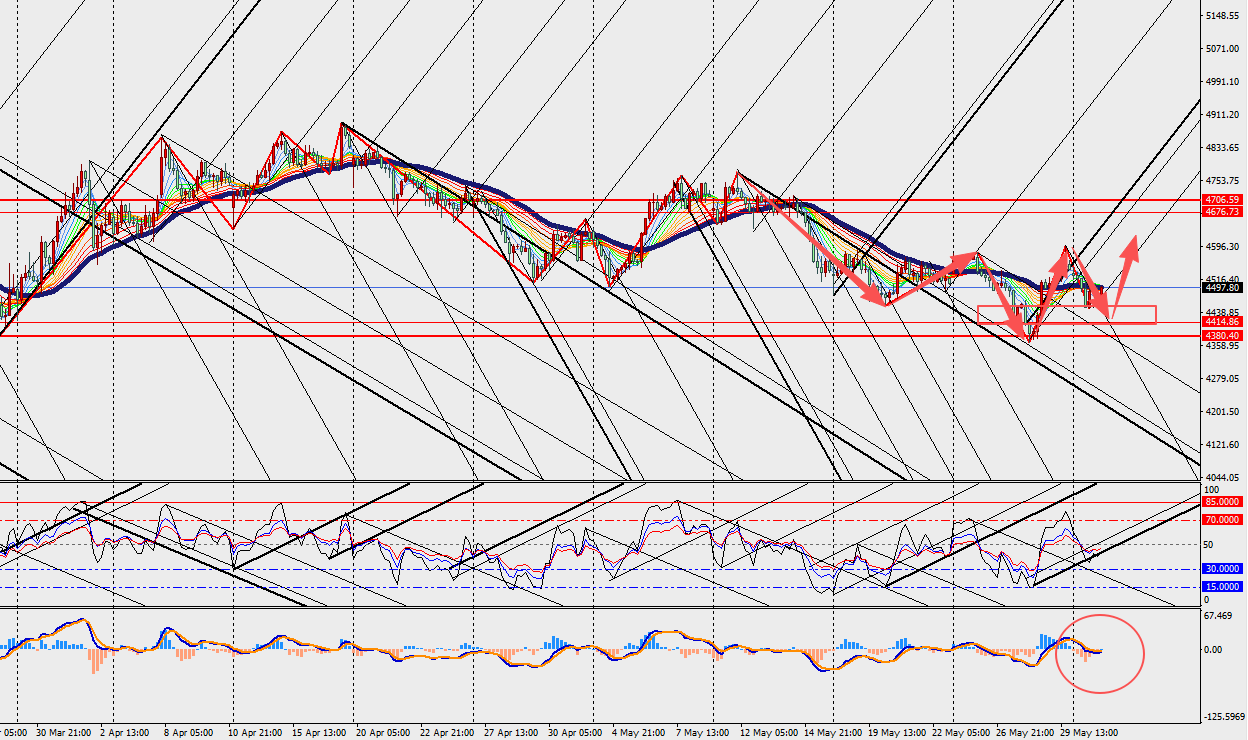Click the 4044.05 price axis label
This screenshot has height=740, width=1248.
tap(1224, 478)
